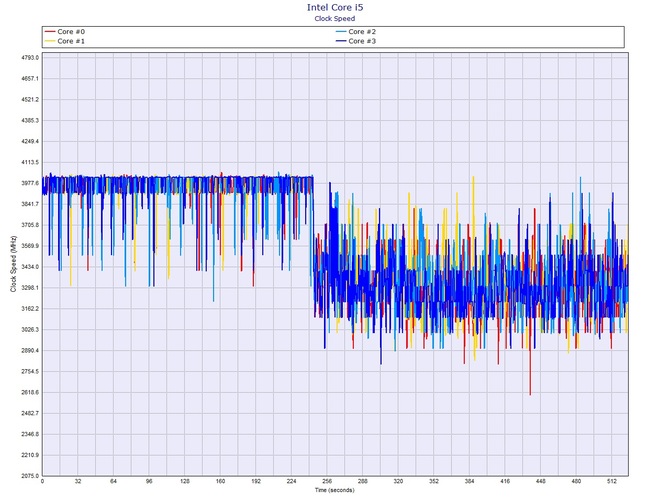The height and width of the screenshot is (502, 670).
Task: Click the 288 tick on time axis
Action: [362, 481]
